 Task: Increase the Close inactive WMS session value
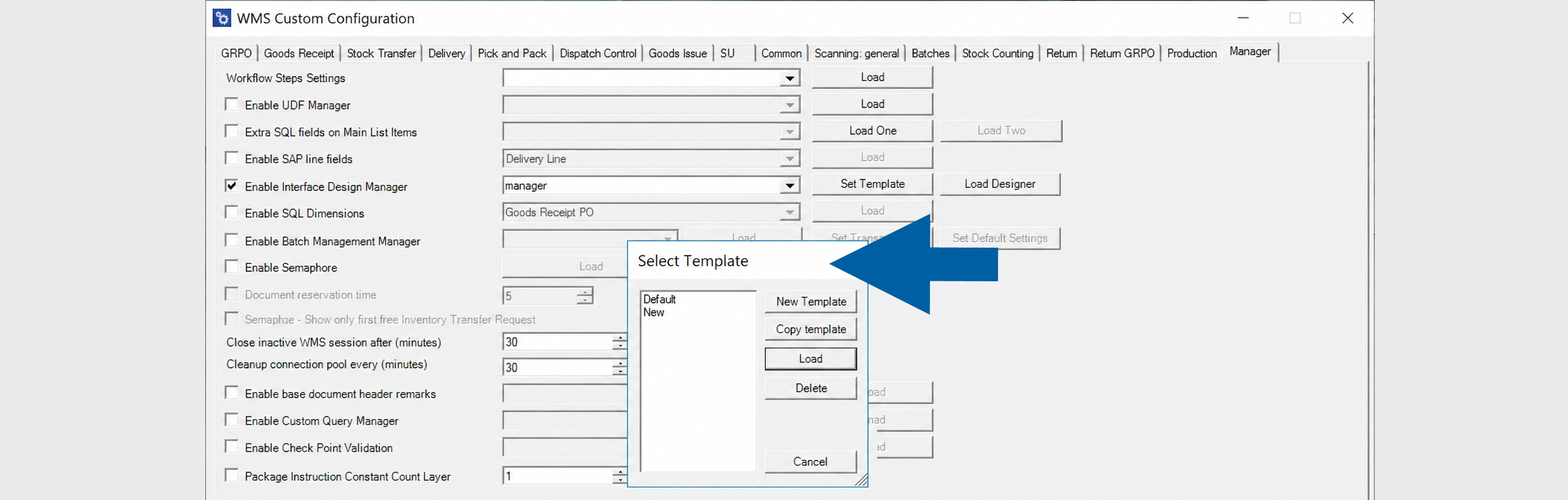click(x=620, y=338)
